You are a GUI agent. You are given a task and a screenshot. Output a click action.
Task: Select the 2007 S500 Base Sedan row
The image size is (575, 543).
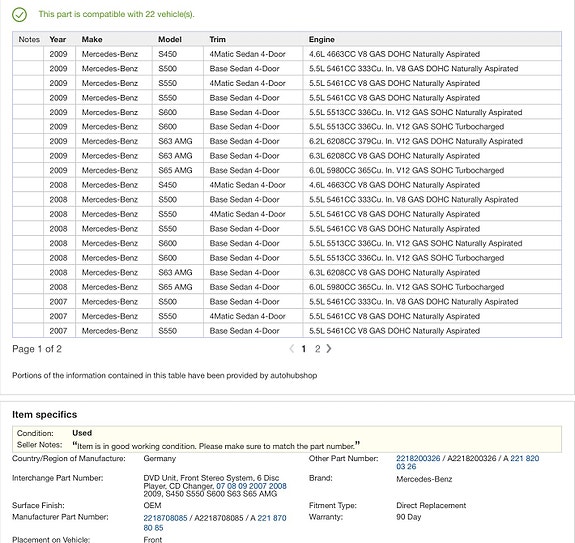pos(287,302)
